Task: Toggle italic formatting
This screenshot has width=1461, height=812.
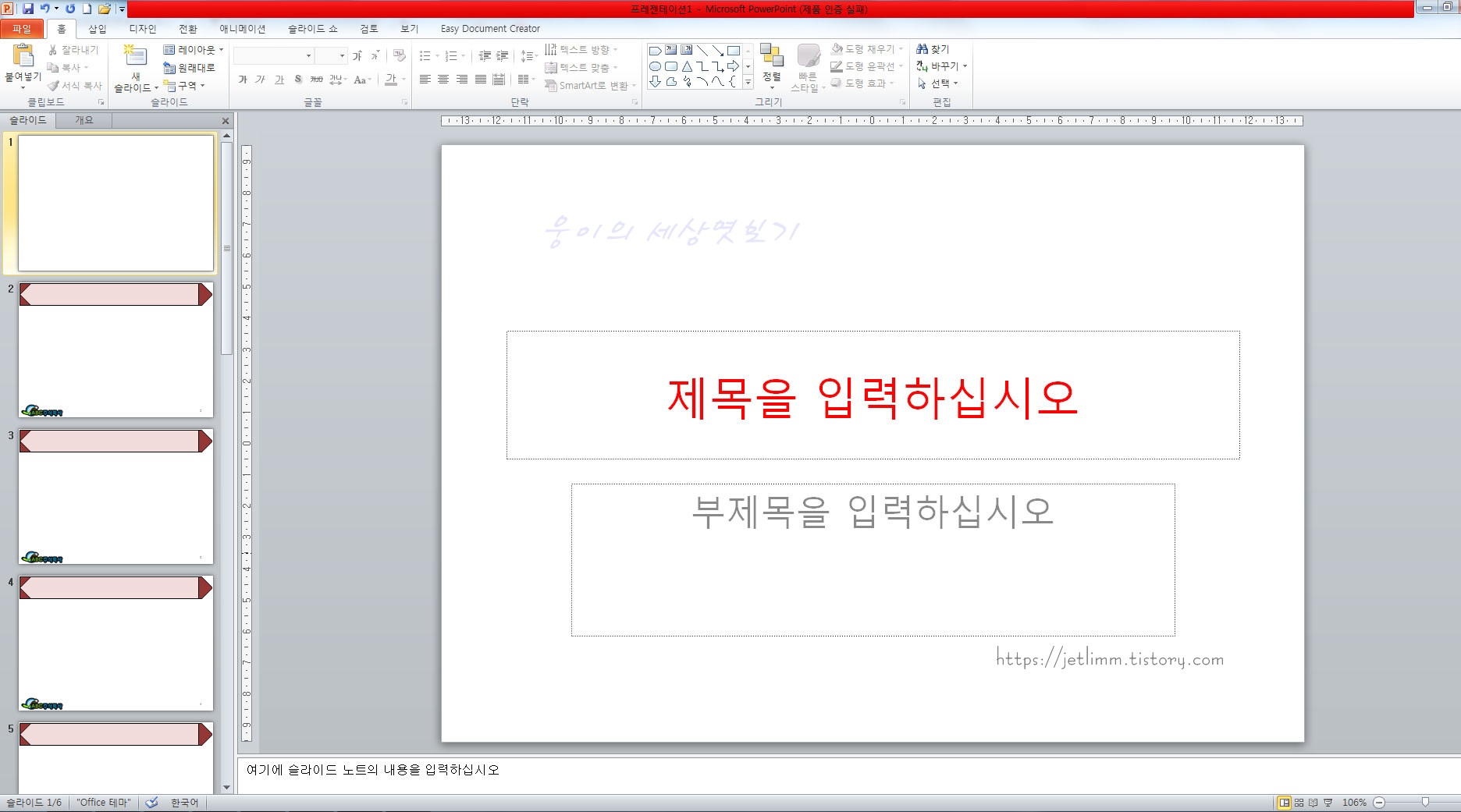Action: (261, 80)
